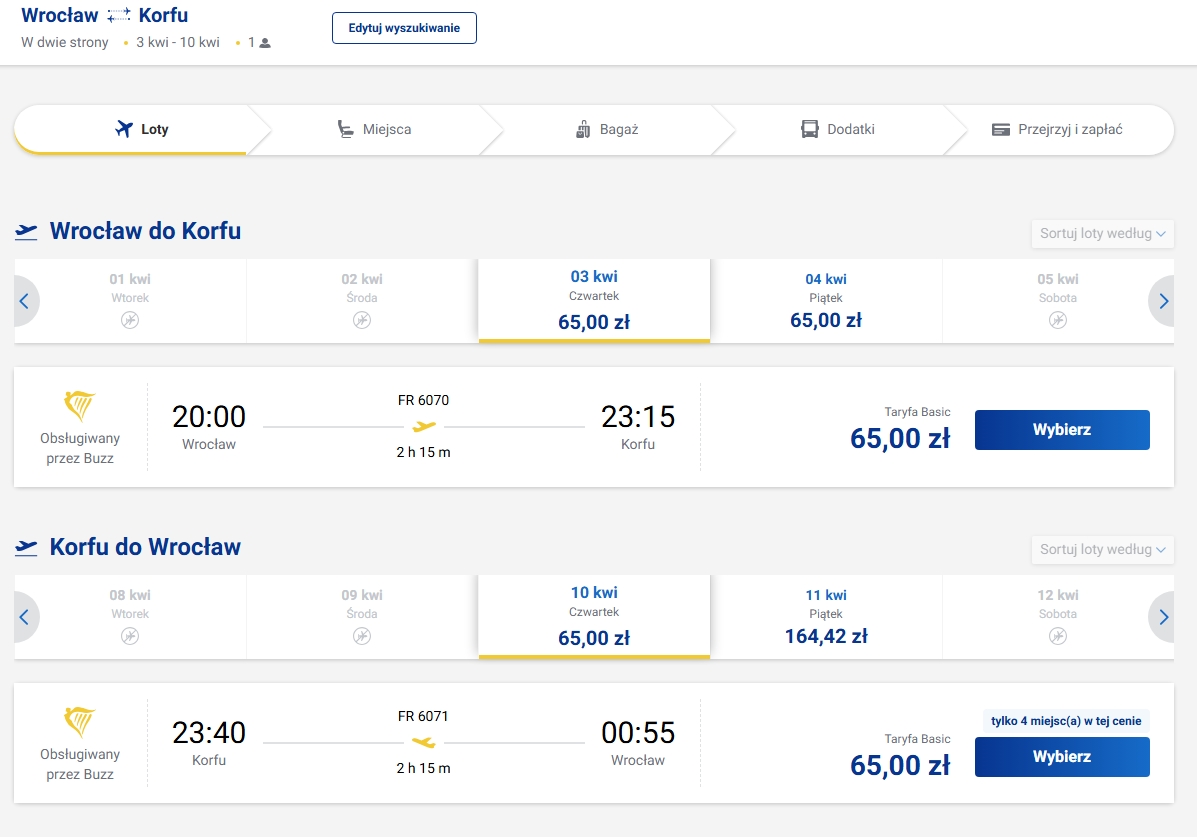
Task: Go to the Bagaż step tab
Action: (x=607, y=130)
